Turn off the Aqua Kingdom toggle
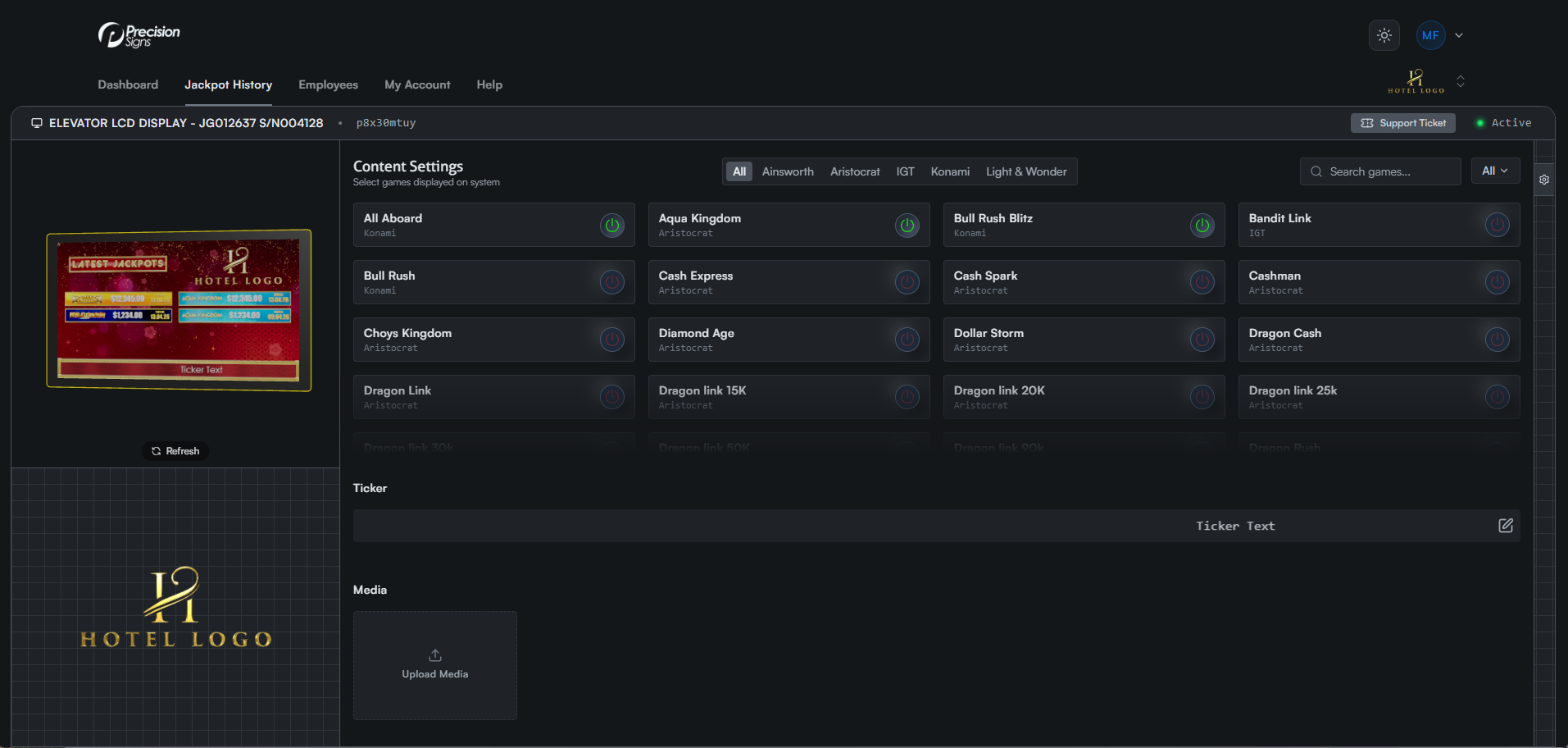Viewport: 1568px width, 748px height. tap(907, 225)
